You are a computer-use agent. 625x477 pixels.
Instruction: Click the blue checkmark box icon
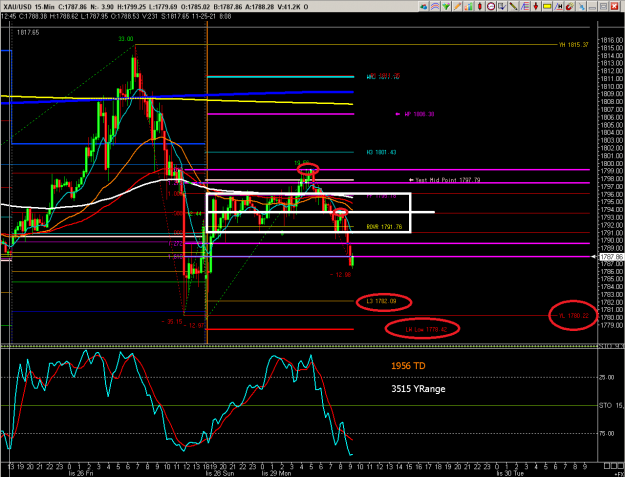coord(502,6)
